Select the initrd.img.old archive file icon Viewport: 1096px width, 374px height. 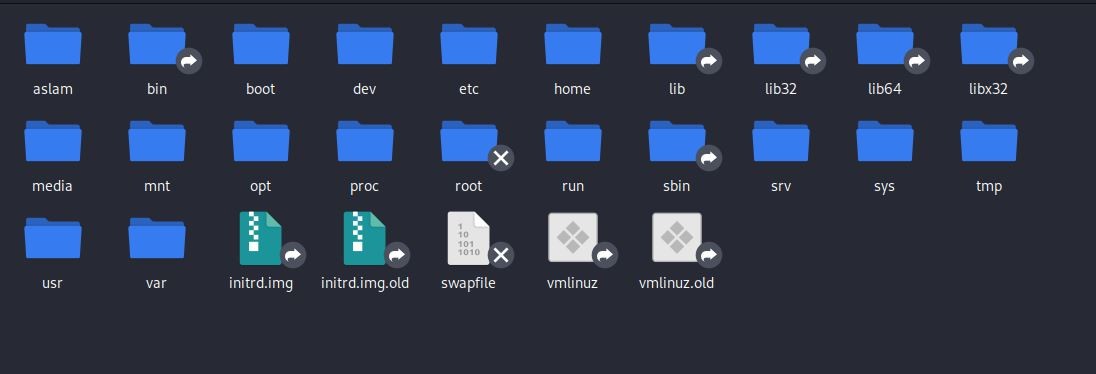[365, 238]
